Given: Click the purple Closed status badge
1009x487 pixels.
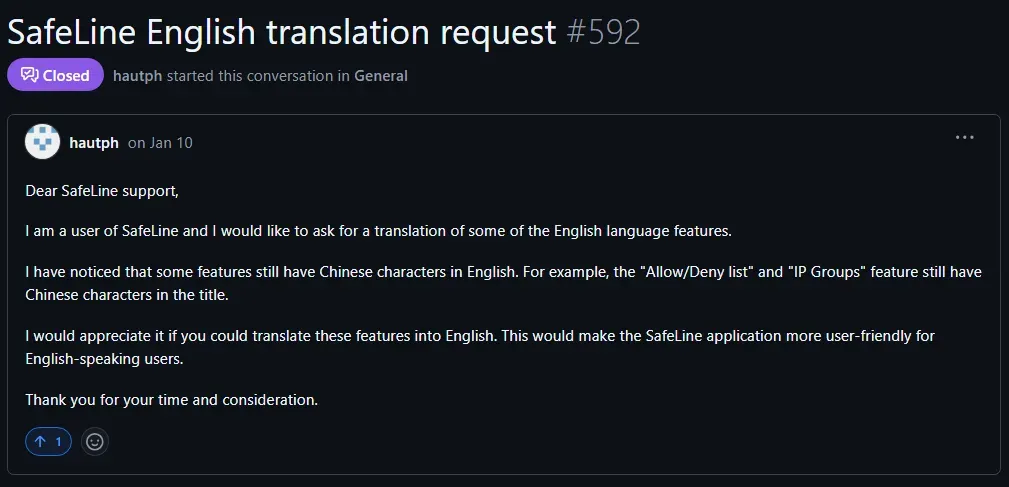Looking at the screenshot, I should pyautogui.click(x=55, y=75).
